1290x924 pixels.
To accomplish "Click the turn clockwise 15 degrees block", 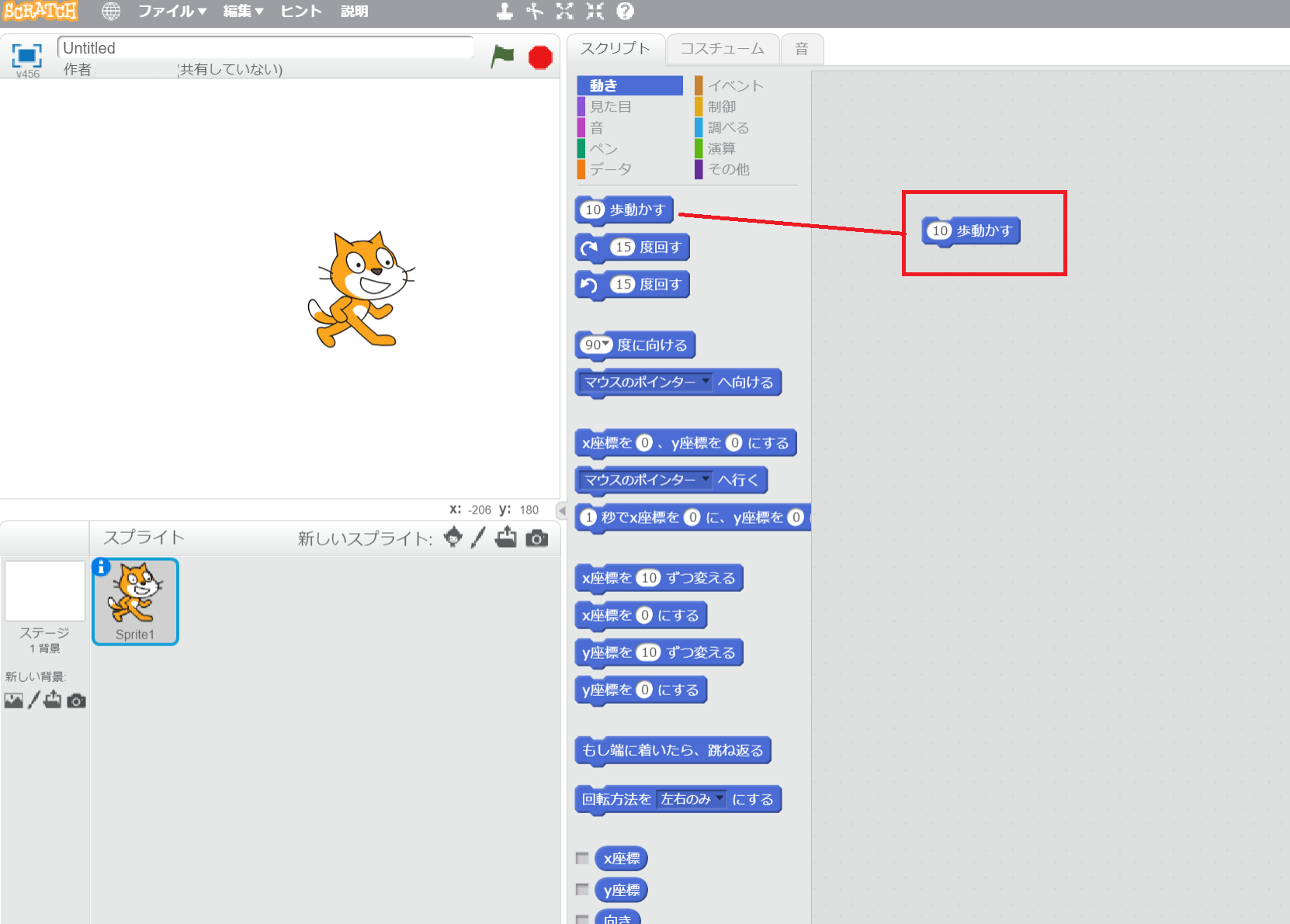I will click(x=632, y=247).
